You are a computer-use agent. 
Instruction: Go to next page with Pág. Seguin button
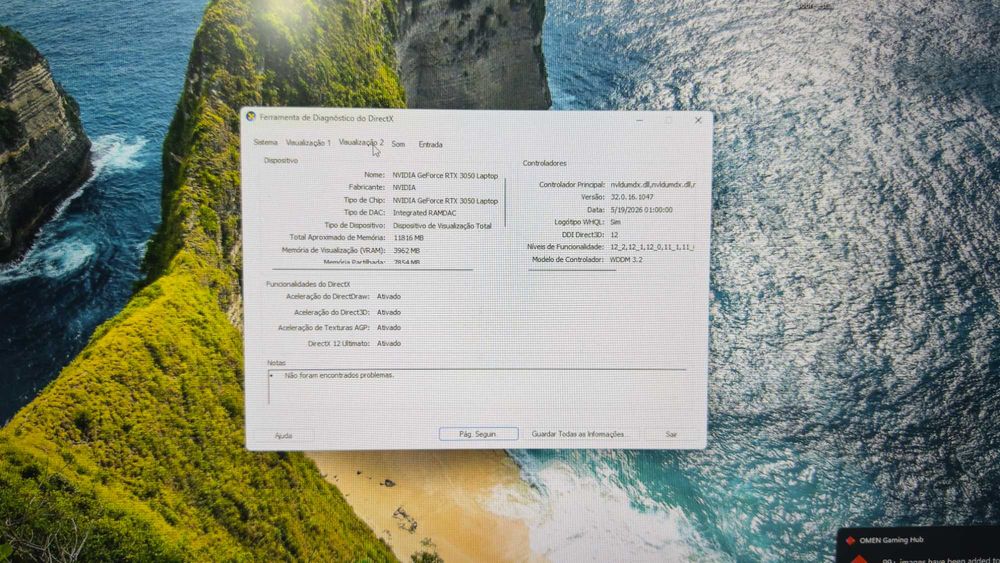[478, 434]
